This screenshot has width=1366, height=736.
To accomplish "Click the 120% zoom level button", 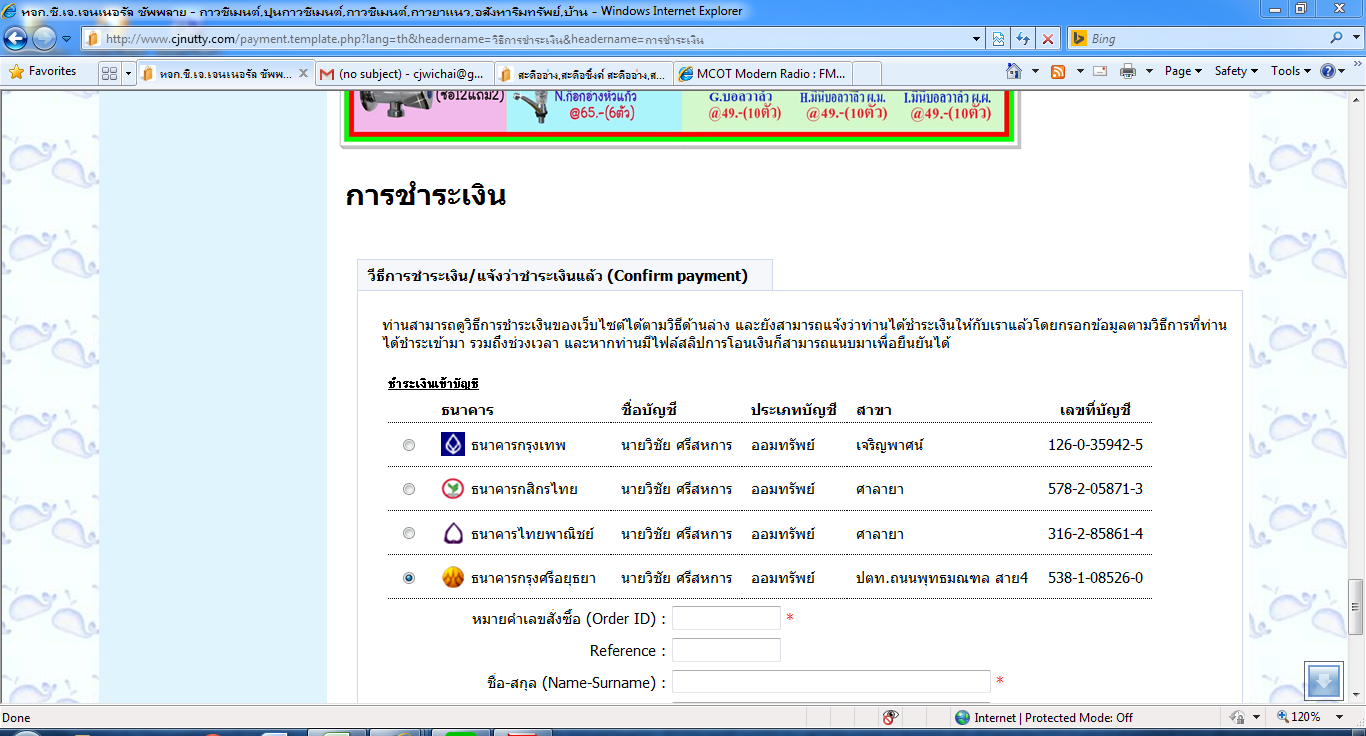I will coord(1300,717).
